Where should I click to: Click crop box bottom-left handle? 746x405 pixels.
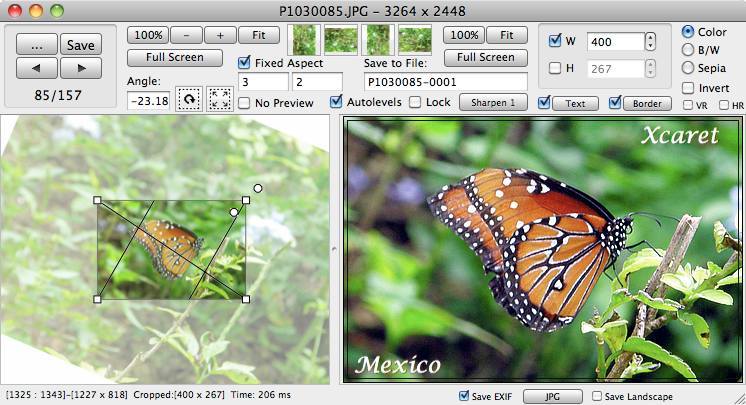[98, 299]
